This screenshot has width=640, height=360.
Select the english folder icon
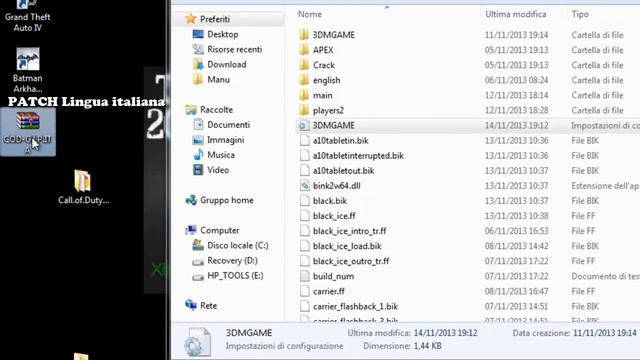click(304, 80)
